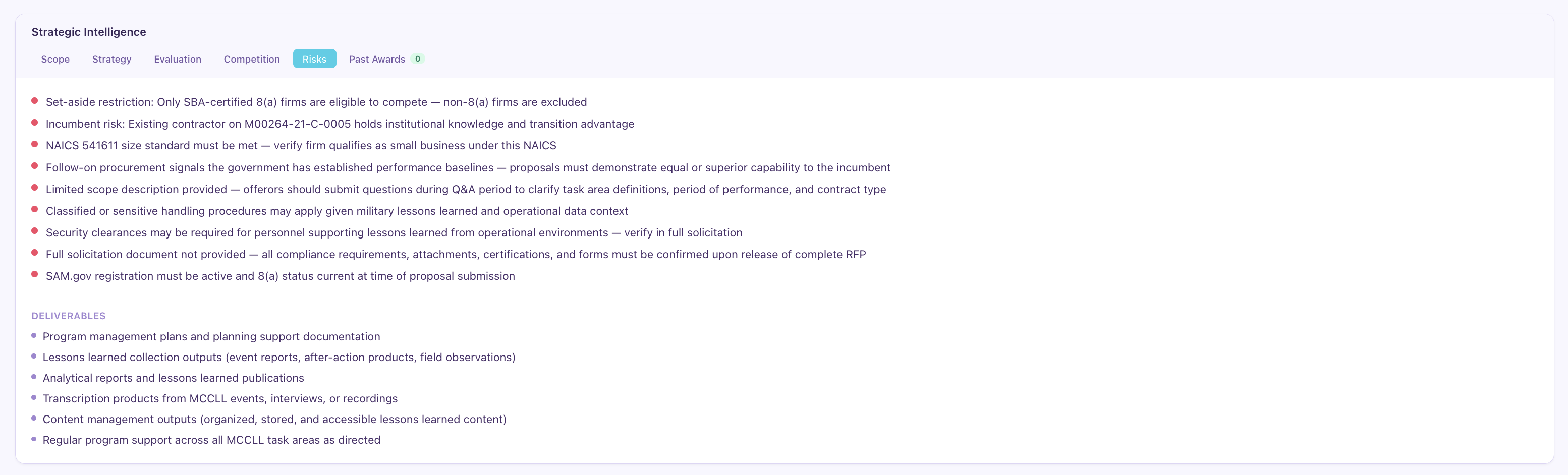Click purple bullet beside Program management plans
This screenshot has width=1568, height=475.
(34, 336)
